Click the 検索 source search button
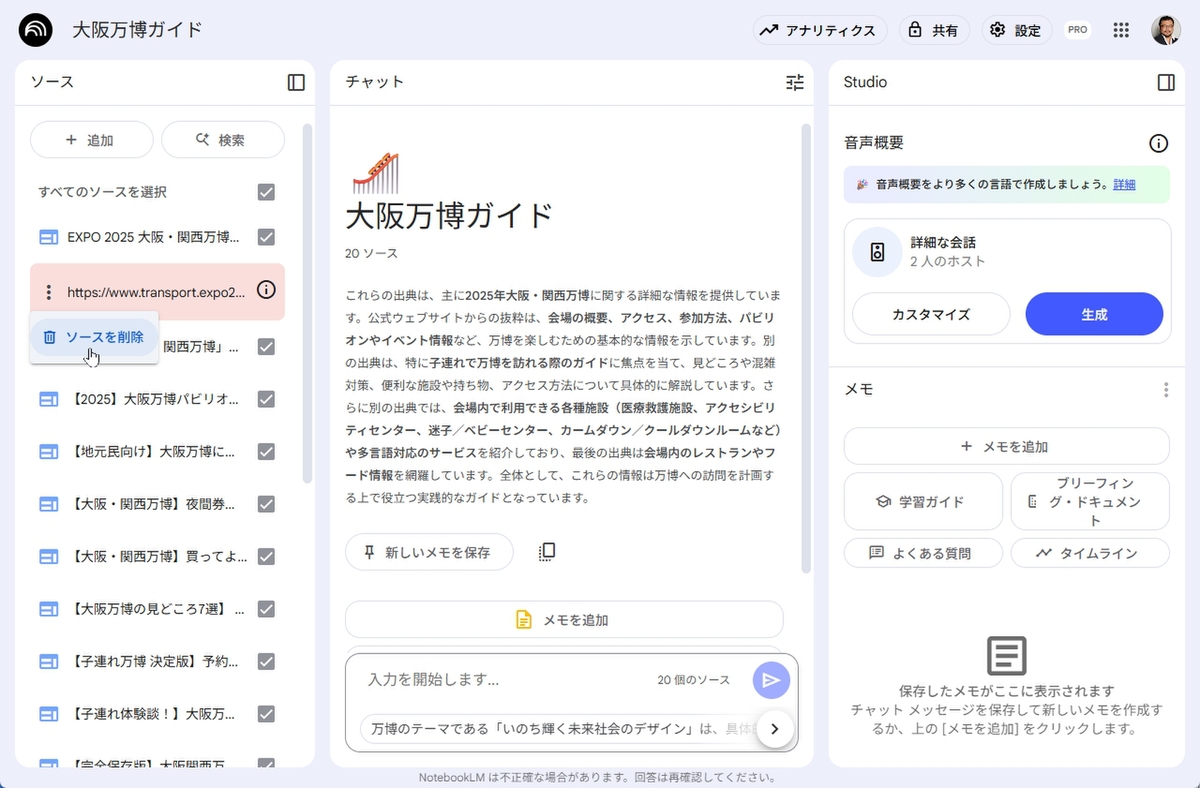This screenshot has width=1200, height=788. (223, 140)
